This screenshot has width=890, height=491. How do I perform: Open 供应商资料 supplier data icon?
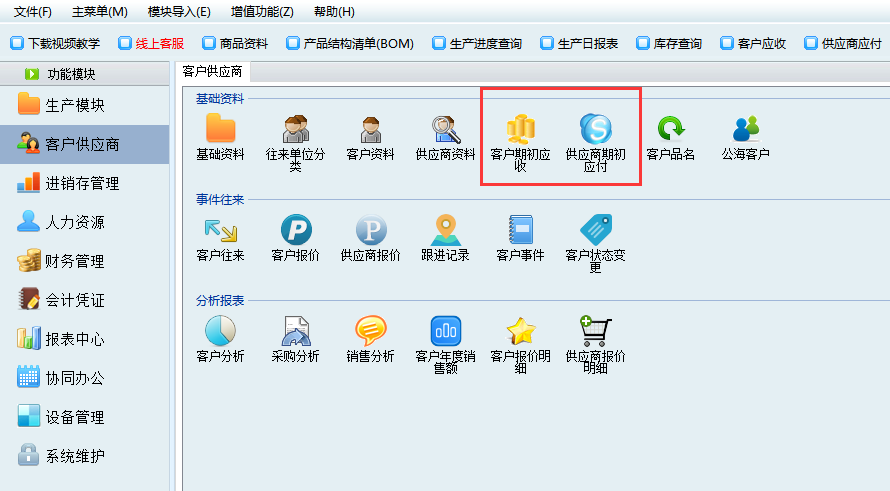(445, 130)
